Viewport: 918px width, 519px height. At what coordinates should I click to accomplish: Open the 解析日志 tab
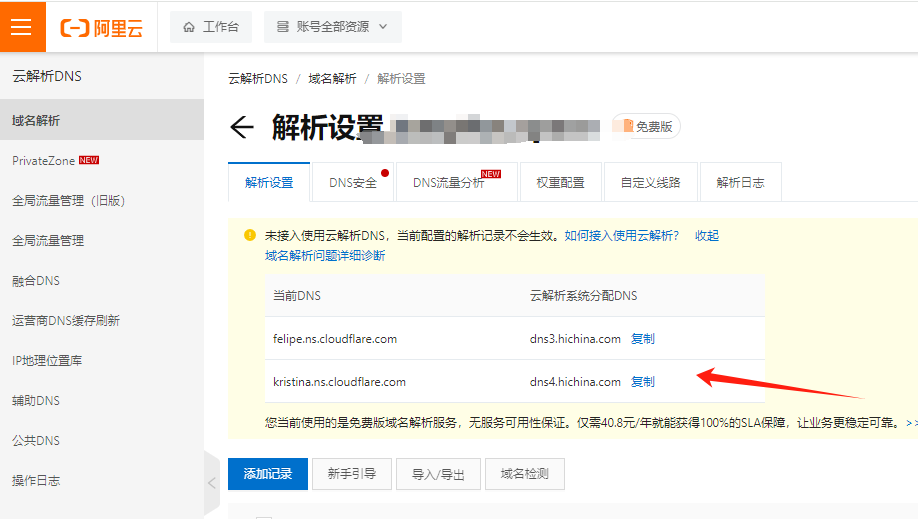pyautogui.click(x=740, y=183)
